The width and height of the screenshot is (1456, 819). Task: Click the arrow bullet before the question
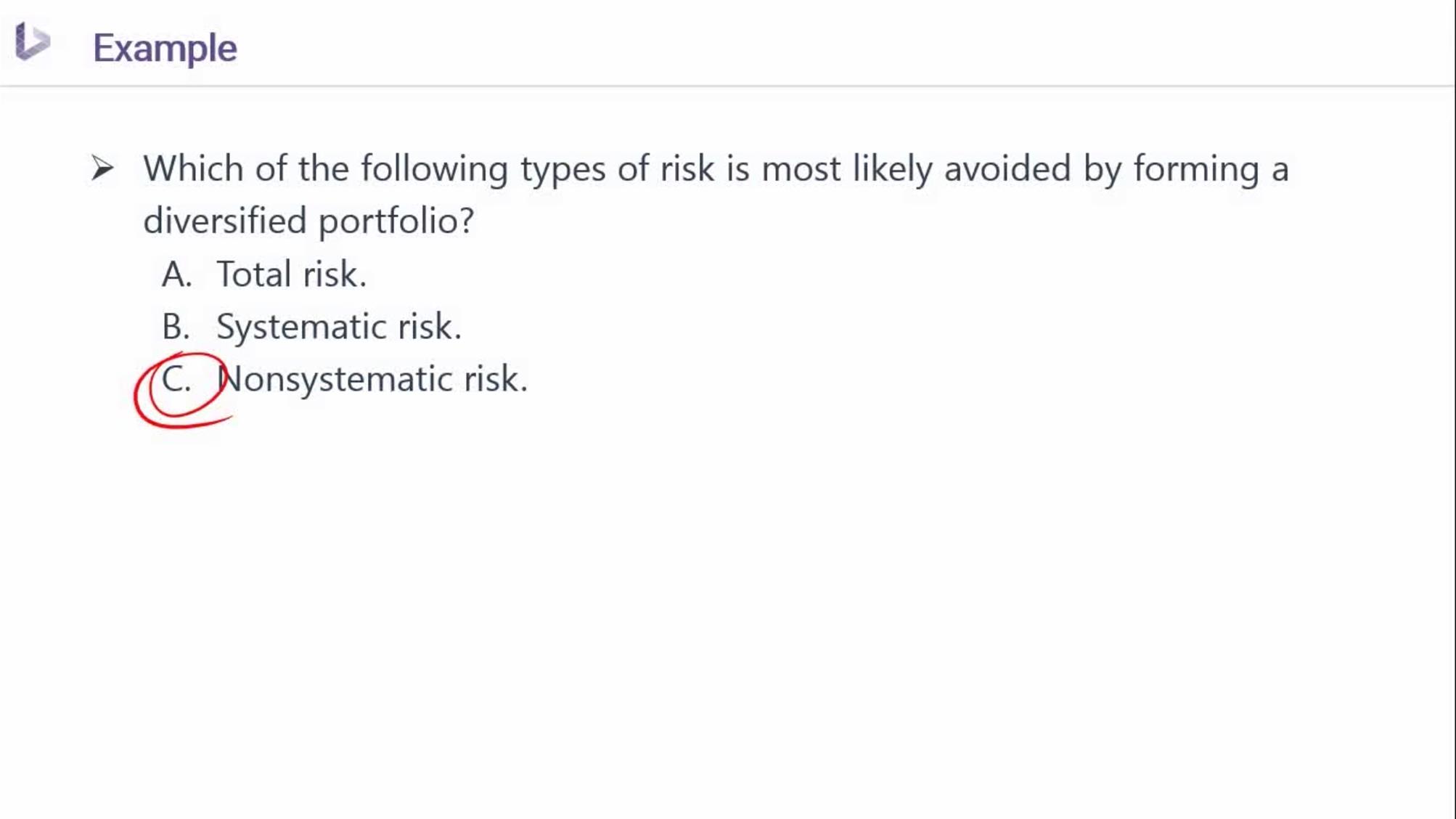click(x=102, y=168)
